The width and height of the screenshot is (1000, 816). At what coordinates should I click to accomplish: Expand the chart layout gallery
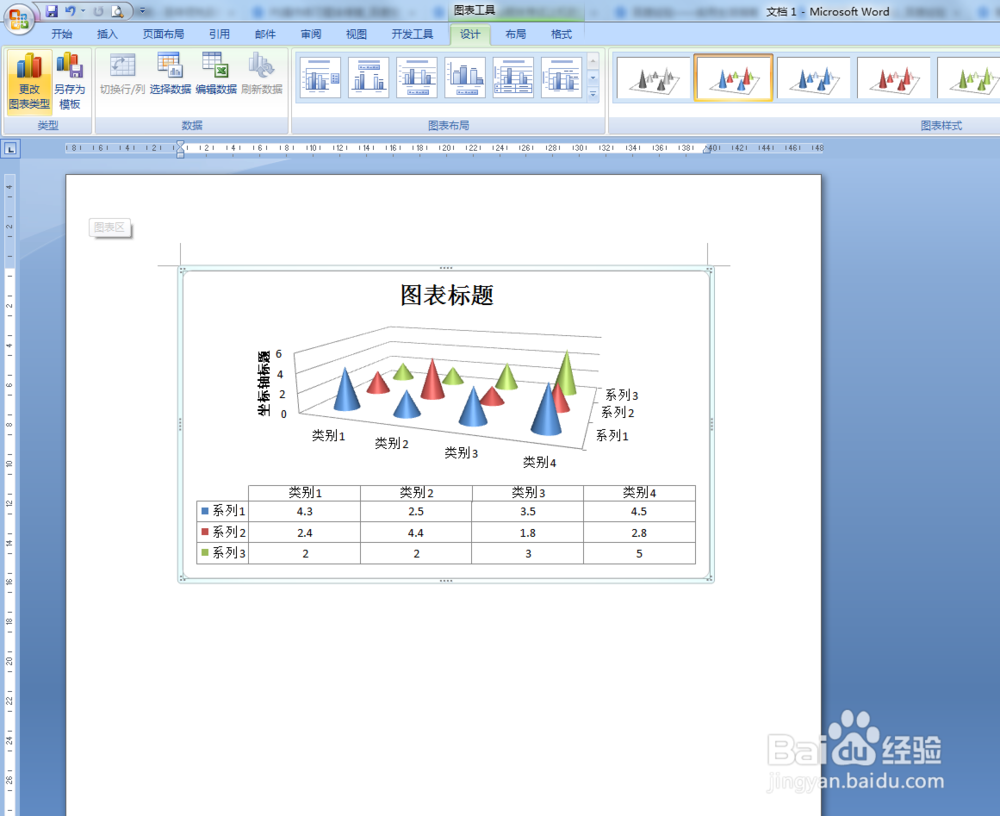click(593, 94)
